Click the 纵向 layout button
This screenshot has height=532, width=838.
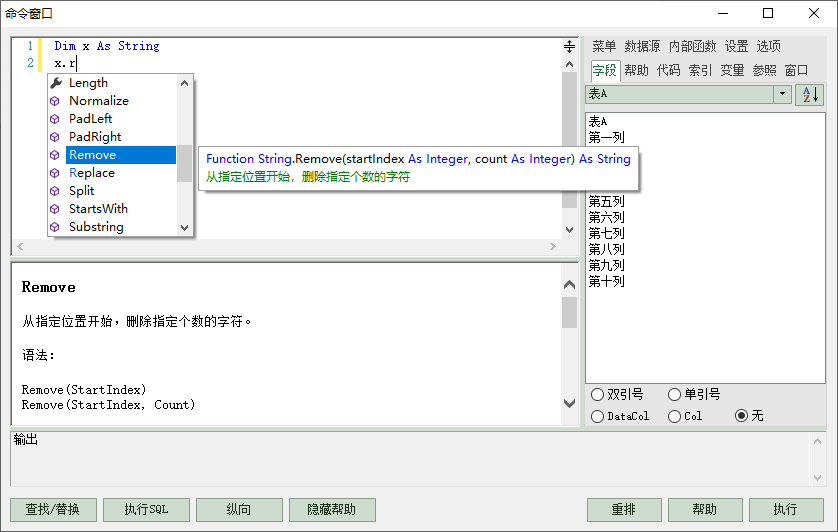[239, 510]
